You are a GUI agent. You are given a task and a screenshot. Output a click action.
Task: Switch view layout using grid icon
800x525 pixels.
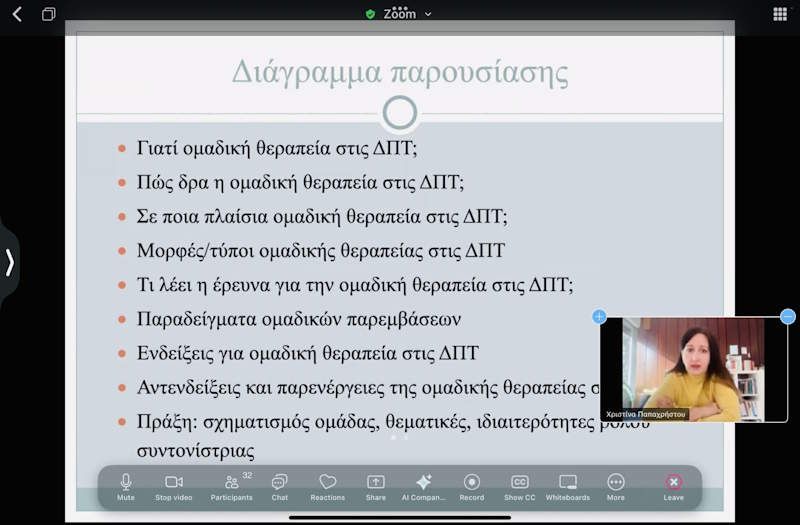(x=780, y=14)
